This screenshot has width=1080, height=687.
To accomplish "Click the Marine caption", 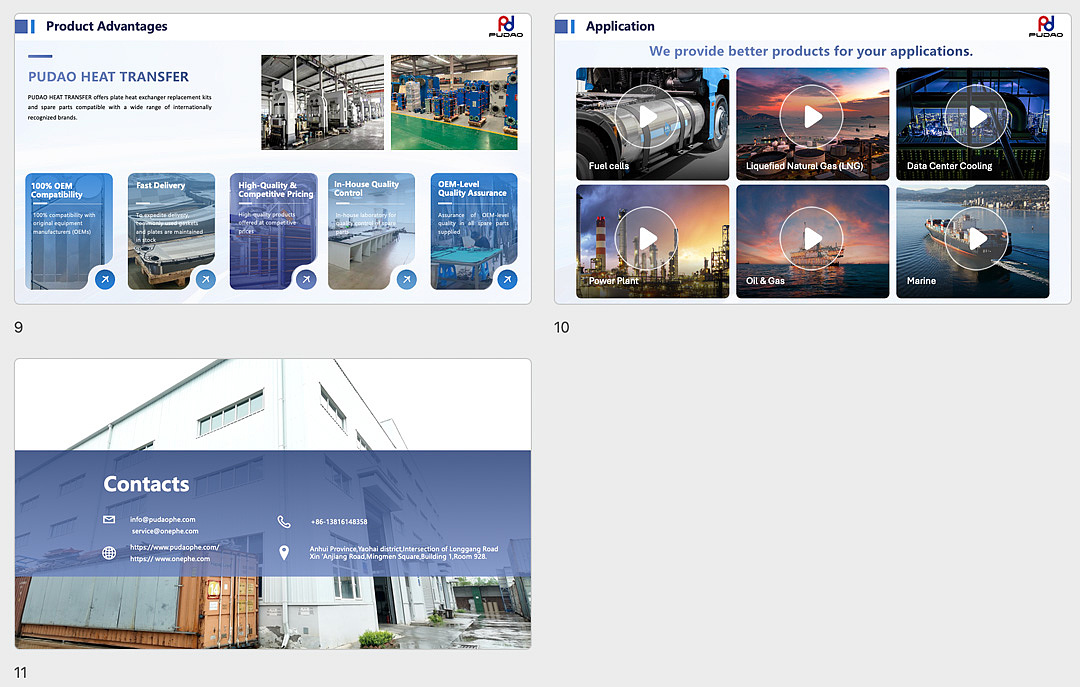I will tap(921, 281).
